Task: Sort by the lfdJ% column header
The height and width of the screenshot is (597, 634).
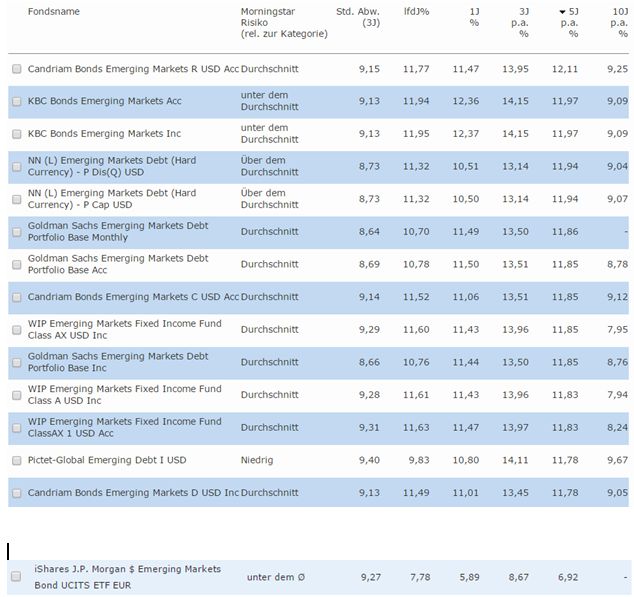Action: click(x=416, y=12)
